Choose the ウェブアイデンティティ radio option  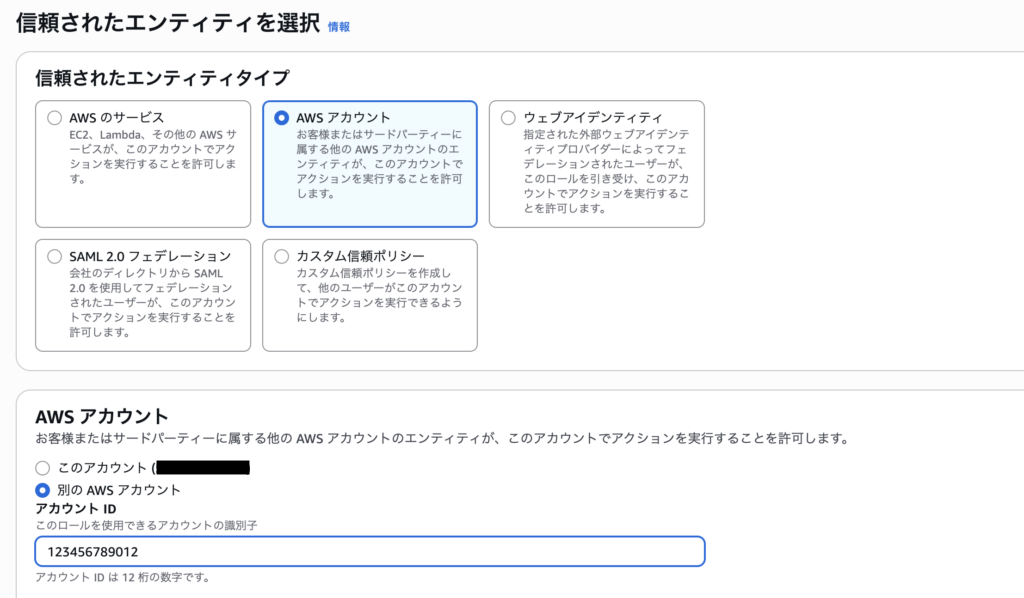click(x=508, y=118)
